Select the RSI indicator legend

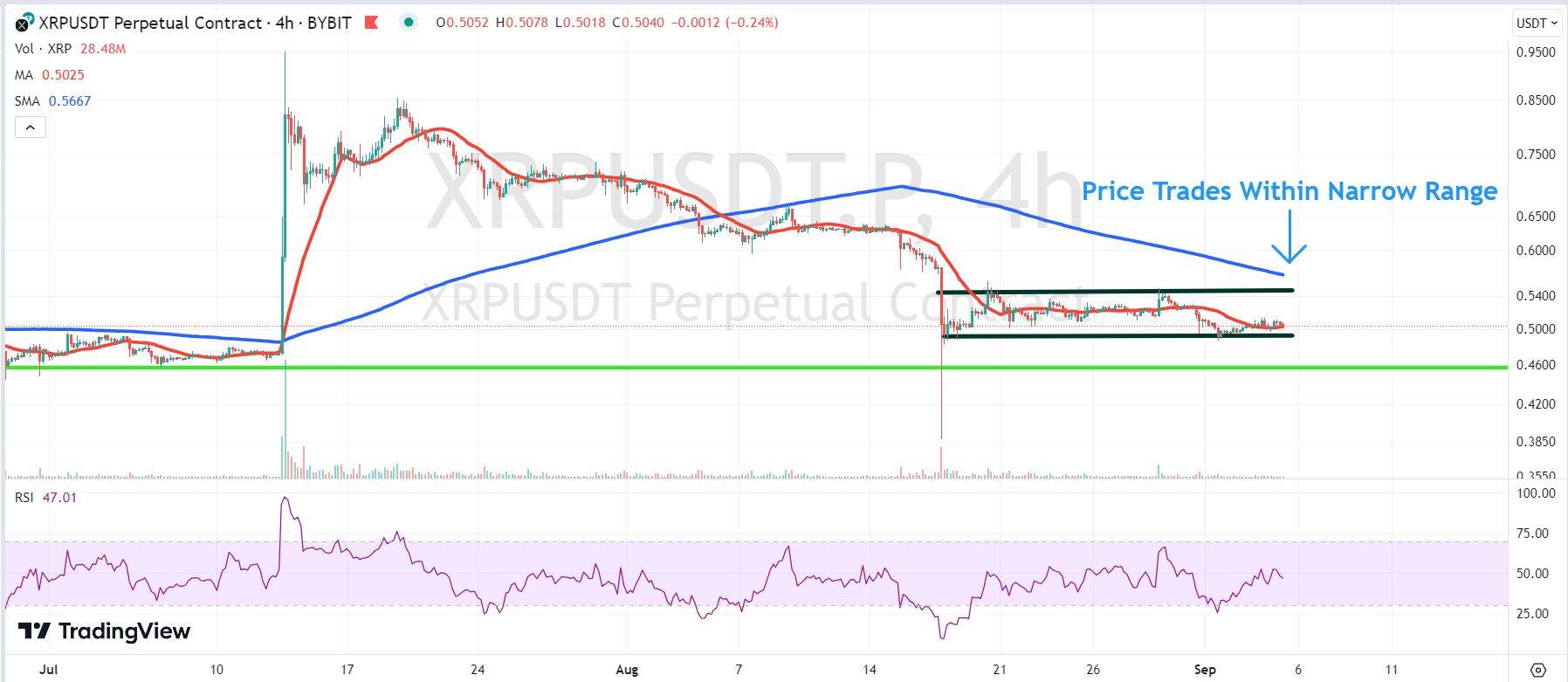pos(24,498)
